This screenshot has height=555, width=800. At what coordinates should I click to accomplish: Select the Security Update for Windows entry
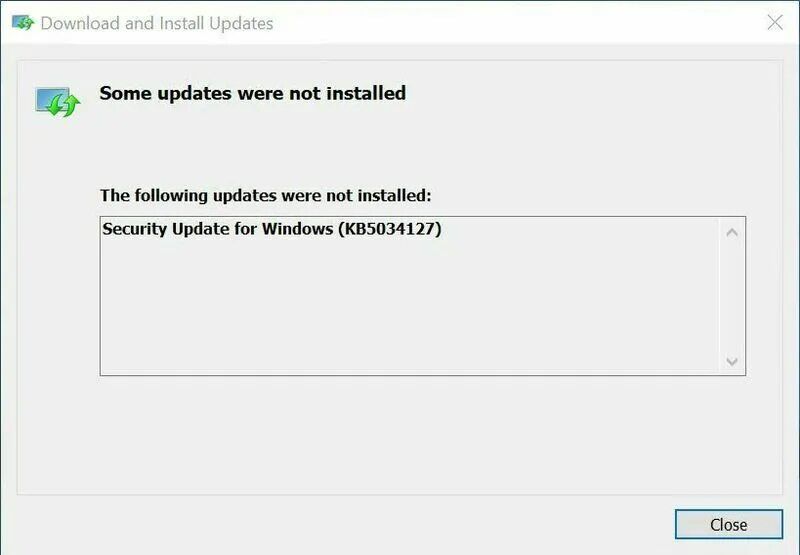click(x=271, y=229)
